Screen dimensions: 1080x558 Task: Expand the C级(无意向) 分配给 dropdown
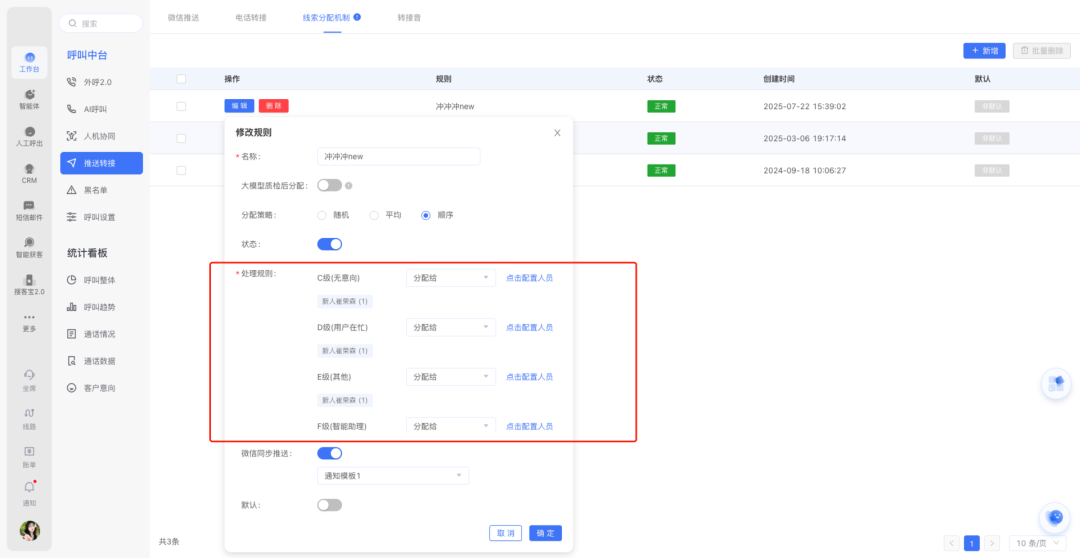450,278
